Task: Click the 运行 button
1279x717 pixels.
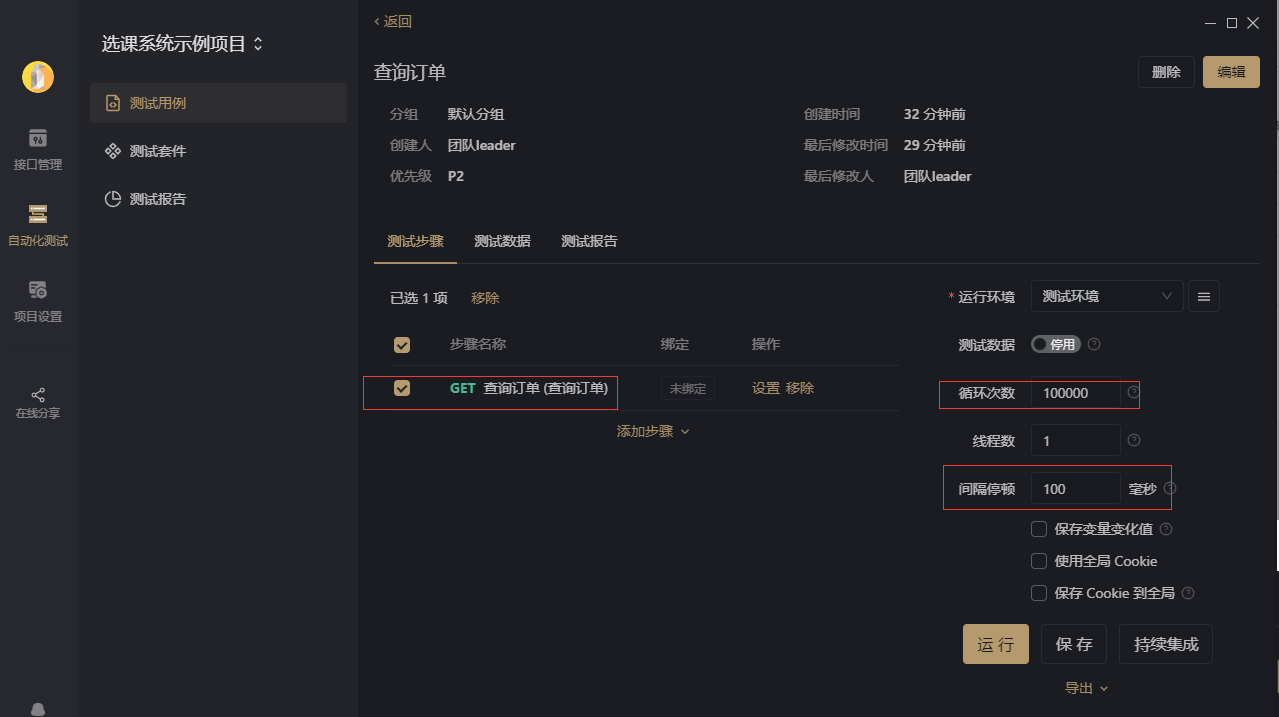Action: click(995, 644)
